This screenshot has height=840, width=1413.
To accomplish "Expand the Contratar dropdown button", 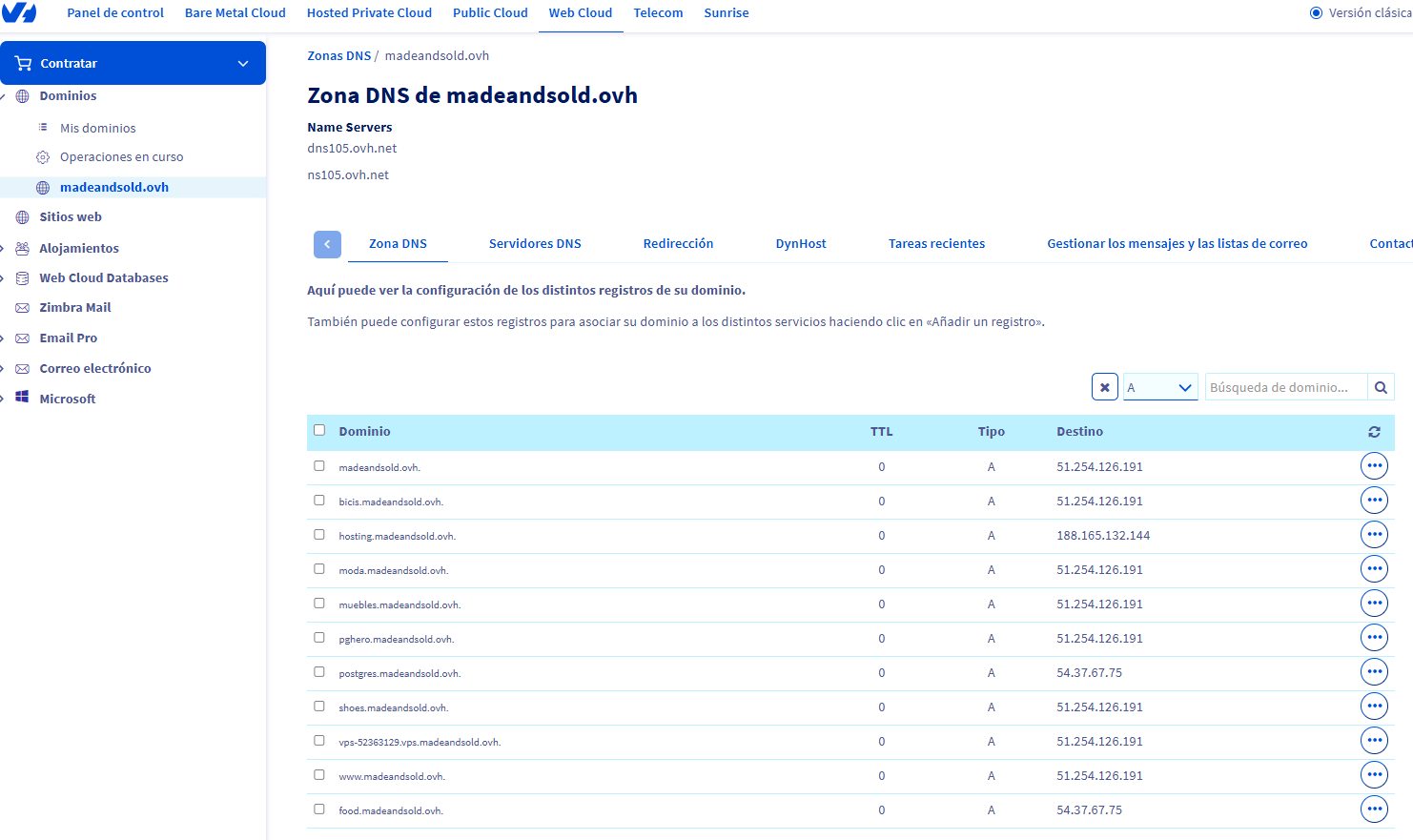I will 243,63.
